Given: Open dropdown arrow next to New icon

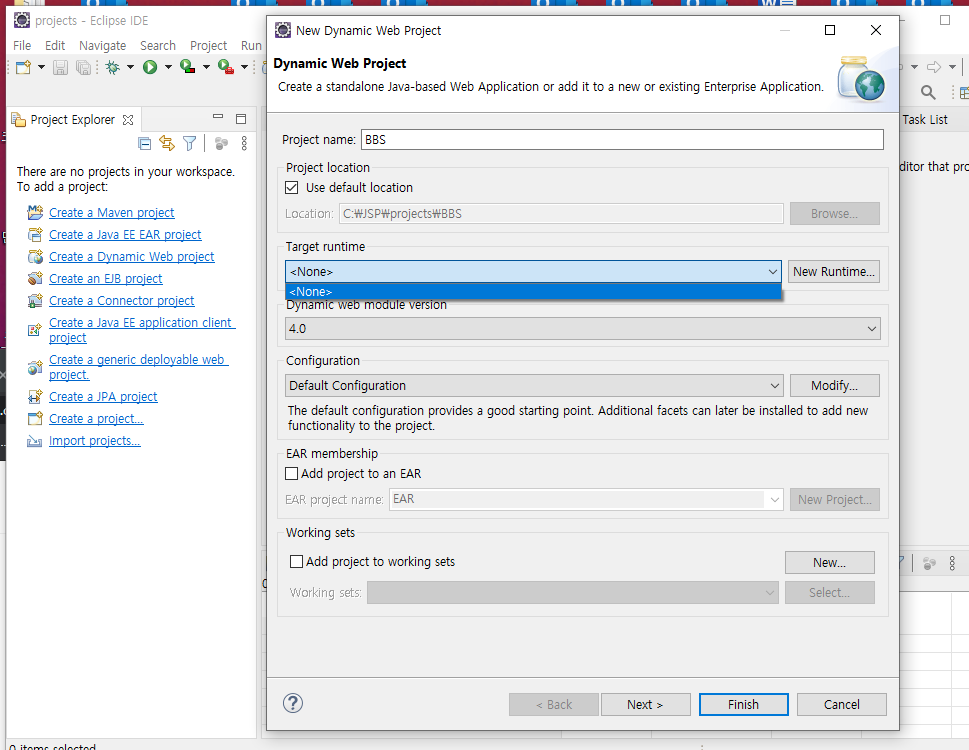Looking at the screenshot, I should [x=41, y=67].
